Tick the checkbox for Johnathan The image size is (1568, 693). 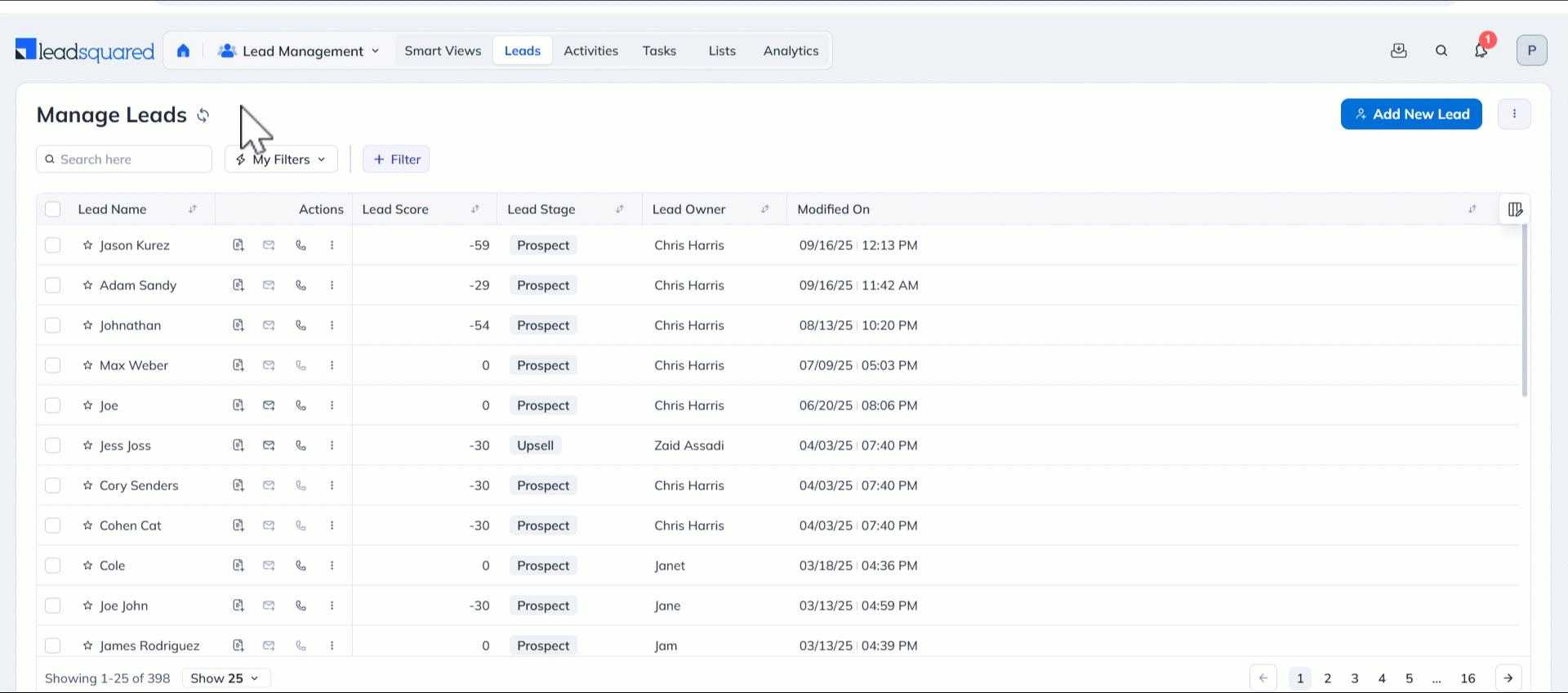53,325
